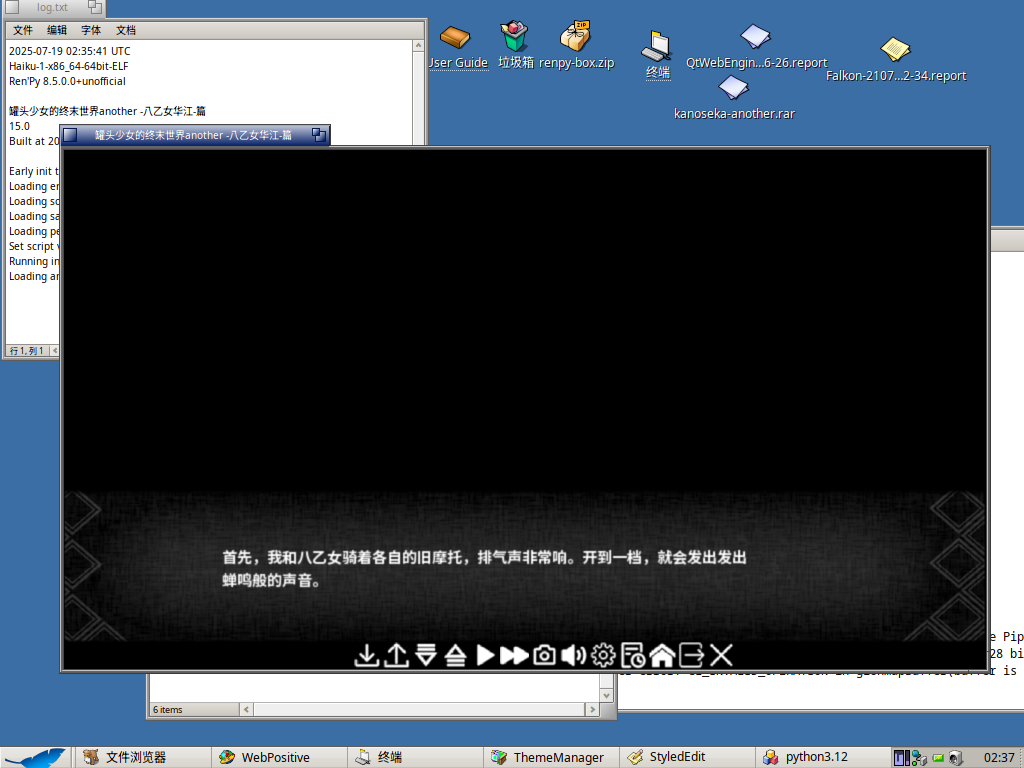Click the network status tray icon
Viewport: 1024px width, 768px height.
[x=920, y=758]
